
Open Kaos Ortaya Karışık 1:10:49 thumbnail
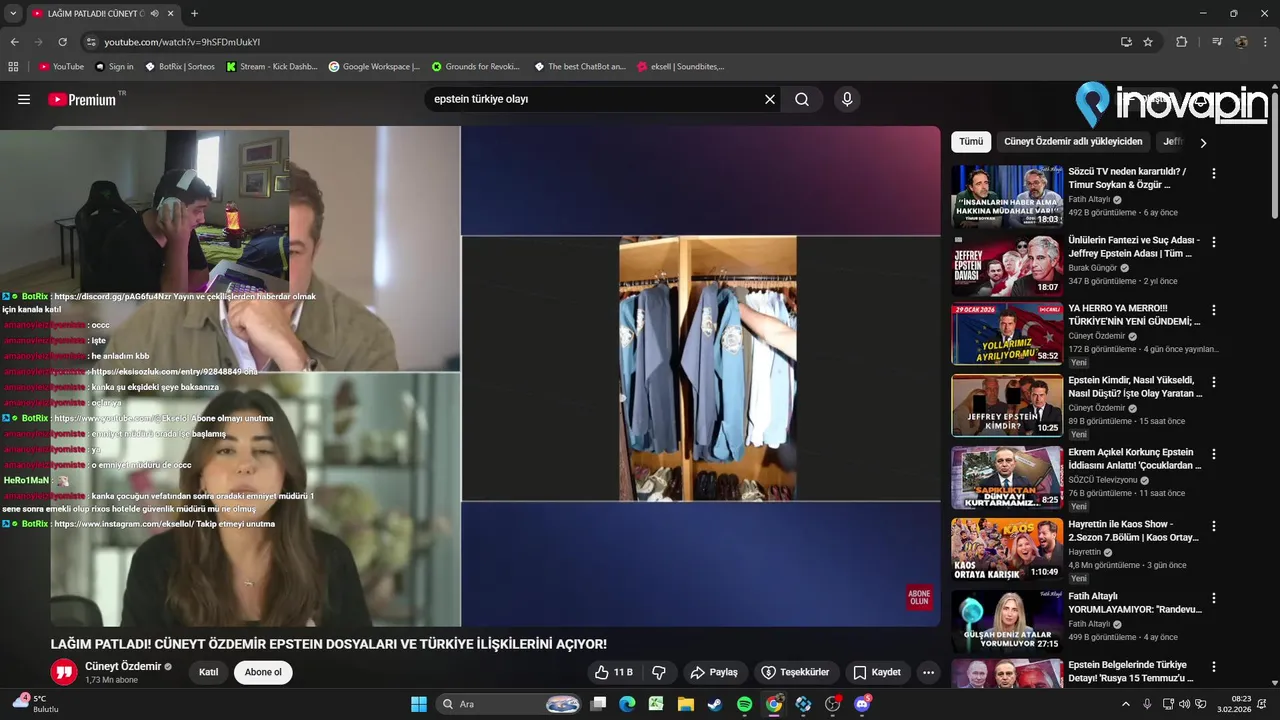pos(1007,550)
